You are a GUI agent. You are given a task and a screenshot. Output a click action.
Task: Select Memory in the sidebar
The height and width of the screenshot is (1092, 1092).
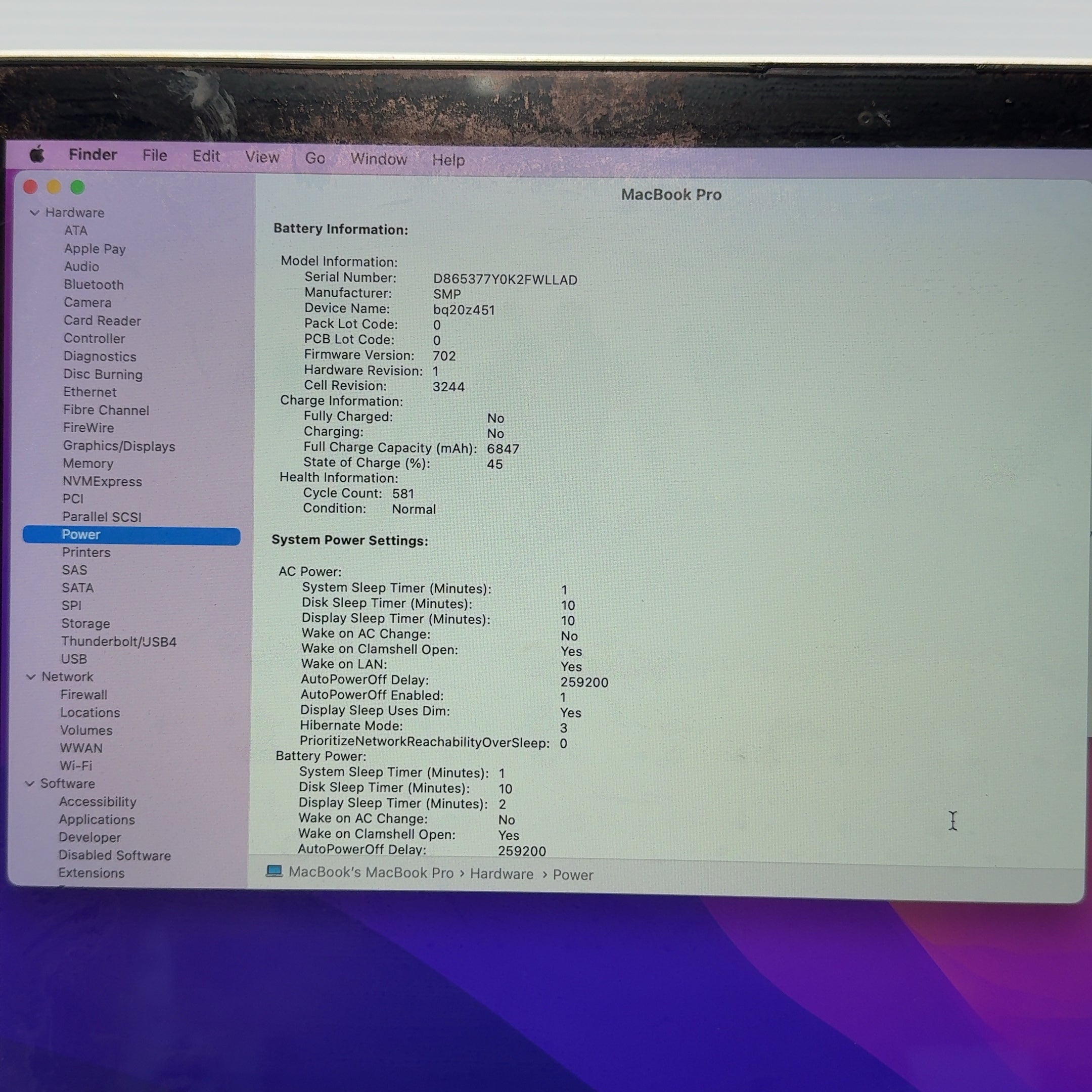[88, 464]
